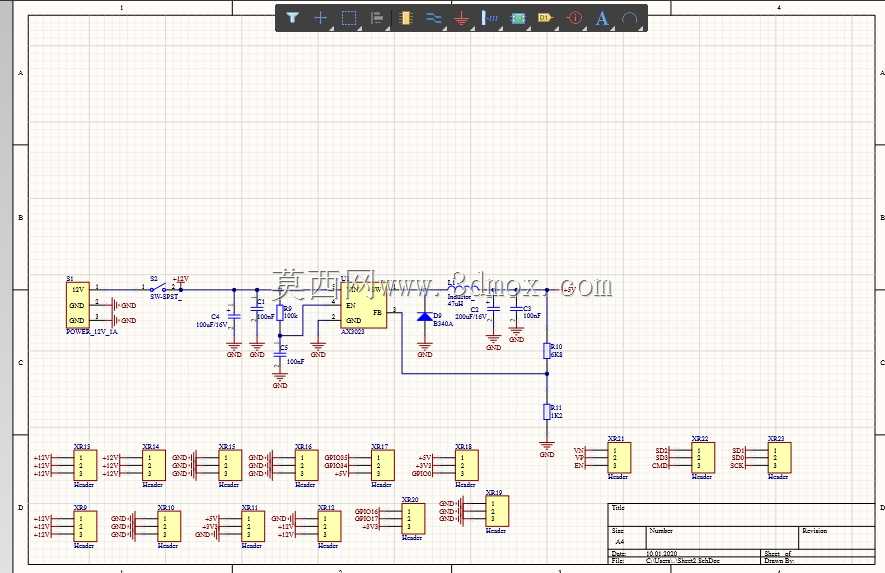Image resolution: width=885 pixels, height=573 pixels.
Task: Click the Sheet2.SchDoc file path text
Action: [683, 561]
